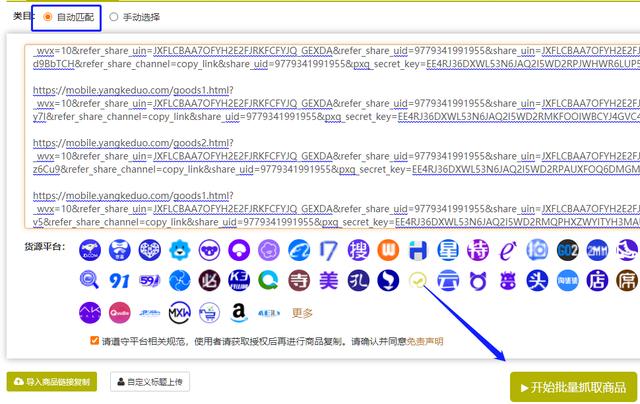Choose the Tmall cat head icon
This screenshot has width=640, height=404.
478,281
